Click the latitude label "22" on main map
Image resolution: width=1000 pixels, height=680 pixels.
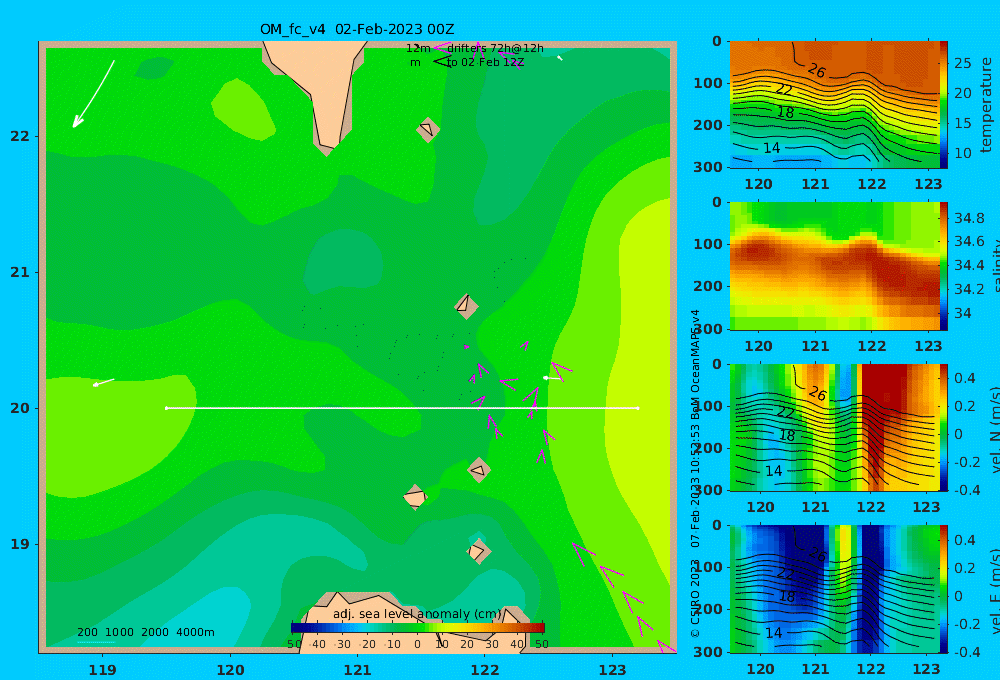pos(19,136)
